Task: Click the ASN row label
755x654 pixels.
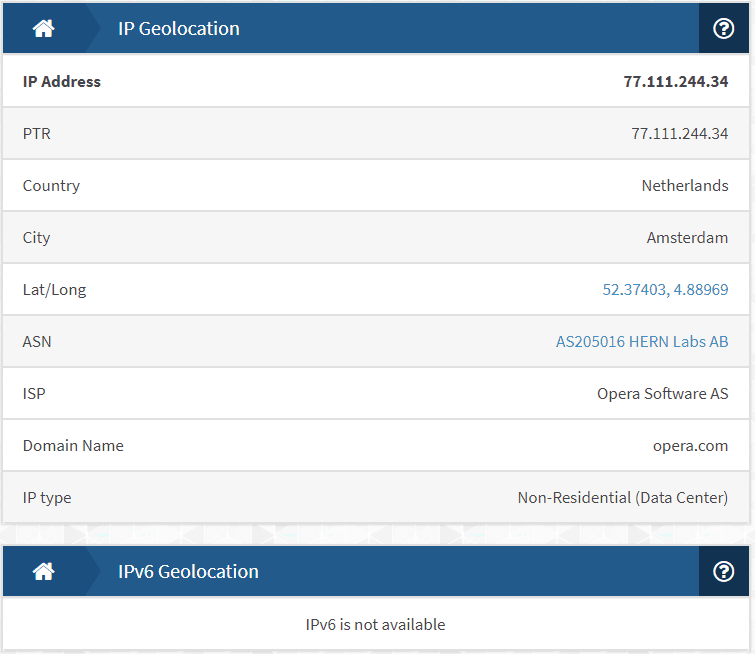Action: click(x=37, y=341)
